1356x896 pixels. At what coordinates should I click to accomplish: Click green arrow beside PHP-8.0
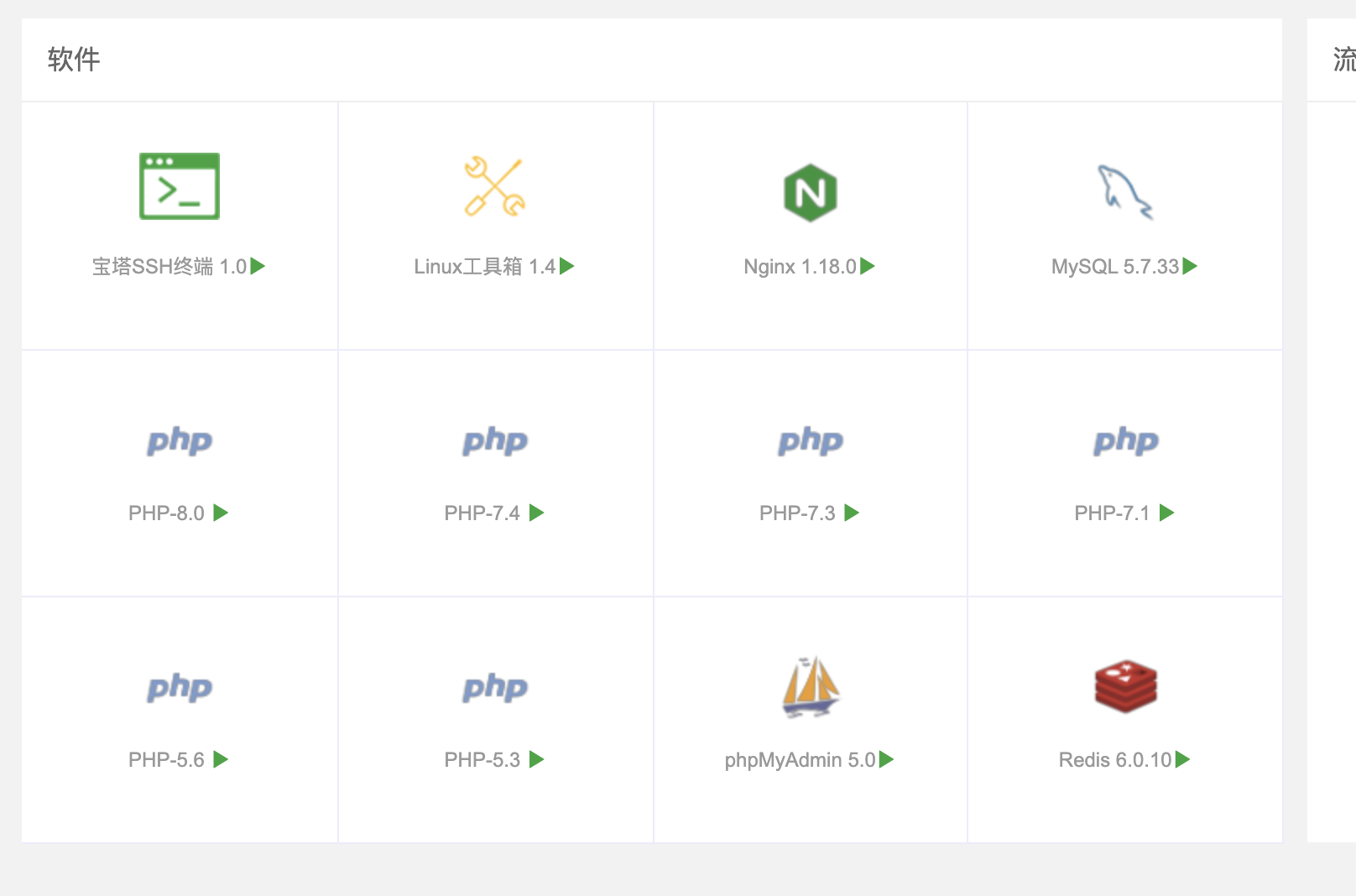coord(221,513)
